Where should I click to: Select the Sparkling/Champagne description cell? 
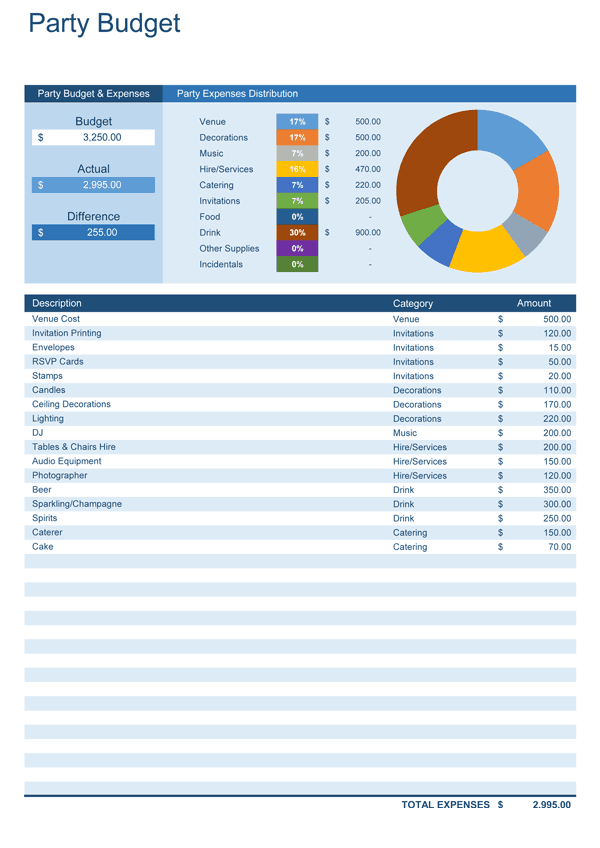tap(77, 504)
